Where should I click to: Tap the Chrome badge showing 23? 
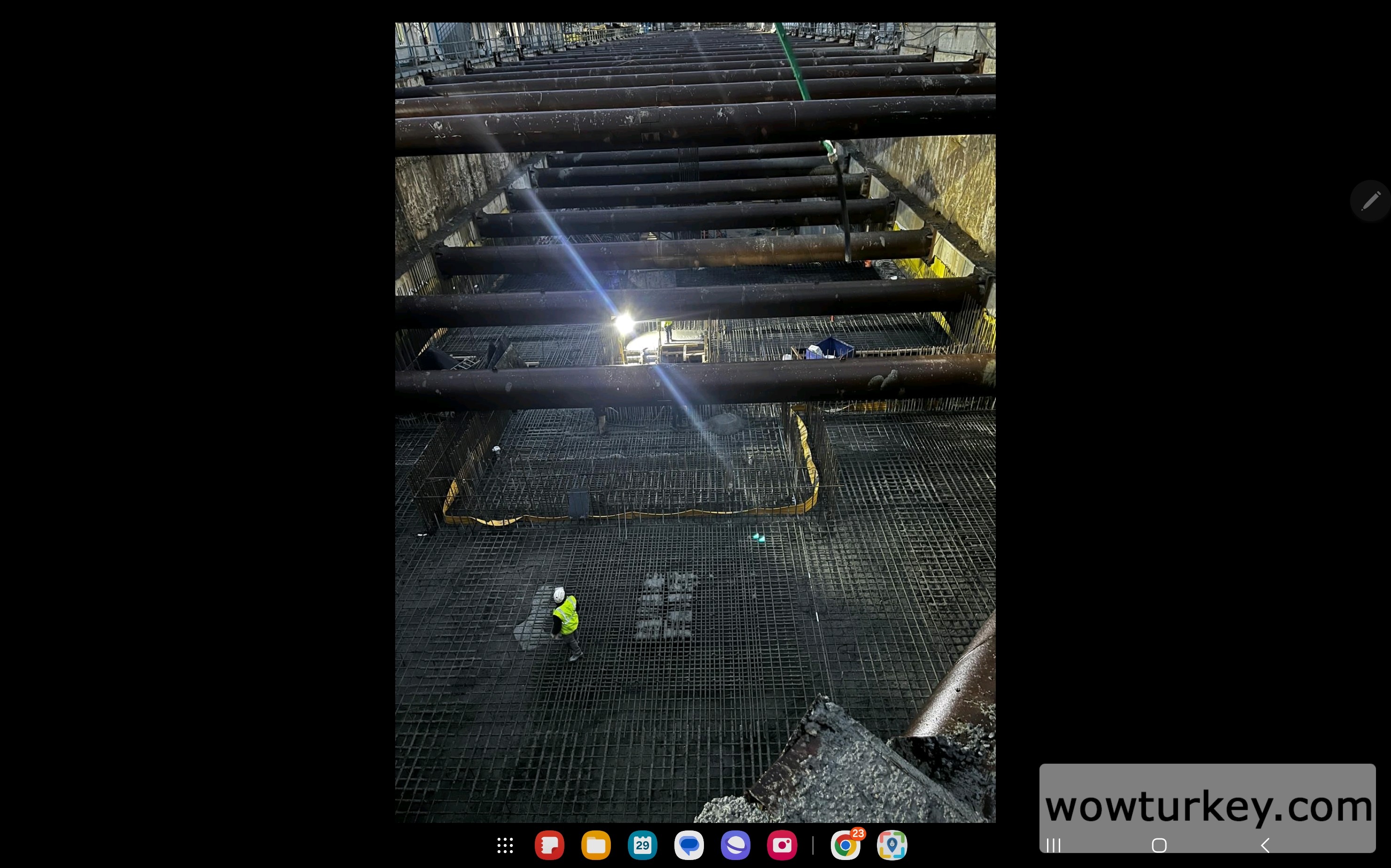click(858, 834)
